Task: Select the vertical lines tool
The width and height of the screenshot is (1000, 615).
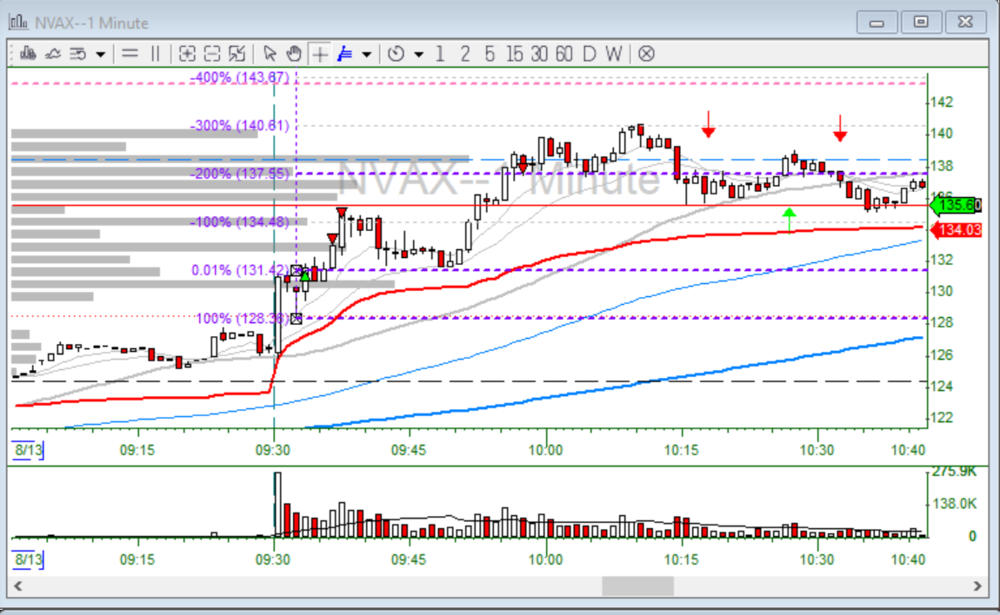Action: pyautogui.click(x=155, y=54)
